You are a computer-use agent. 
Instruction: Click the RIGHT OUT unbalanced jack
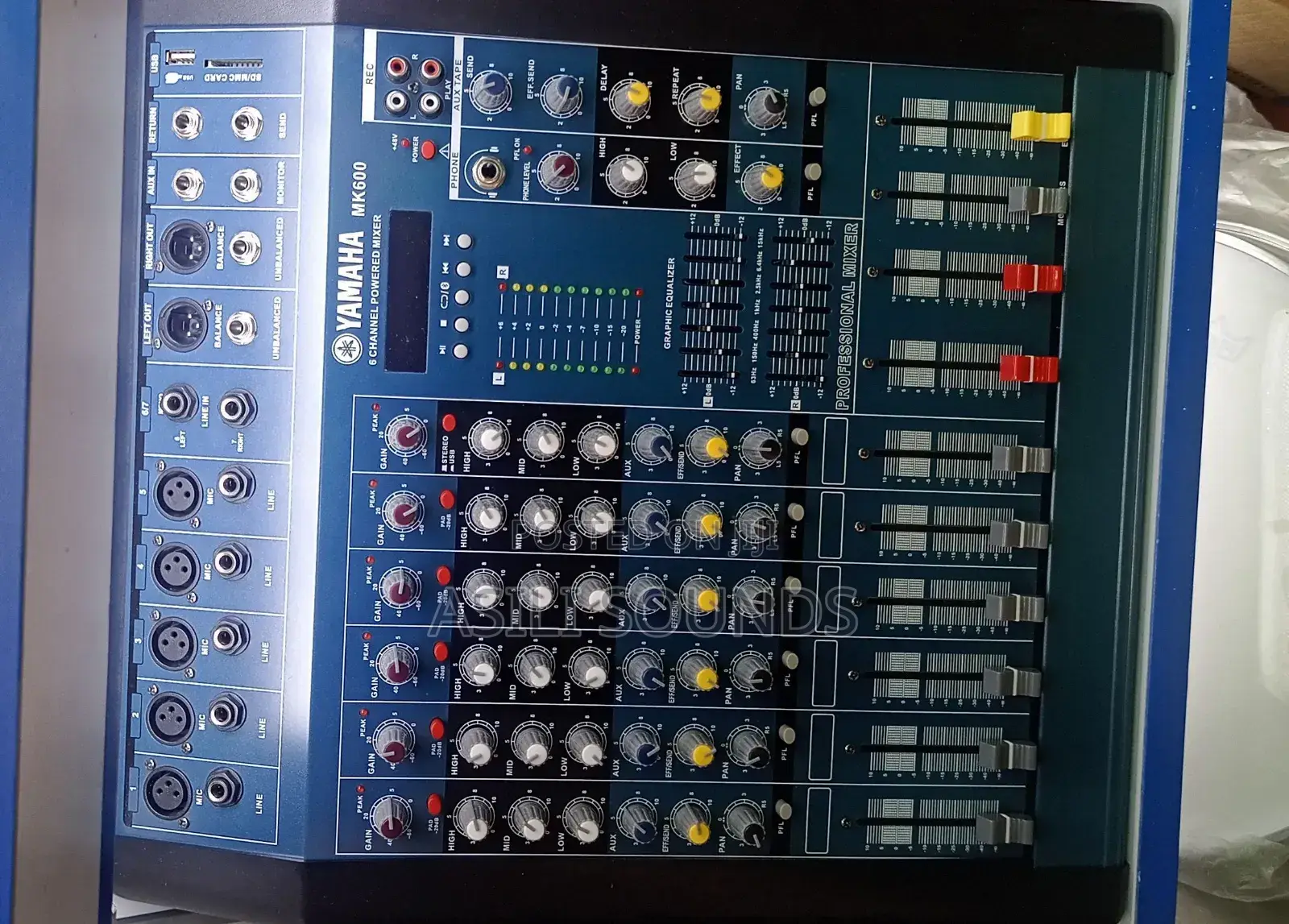243,247
